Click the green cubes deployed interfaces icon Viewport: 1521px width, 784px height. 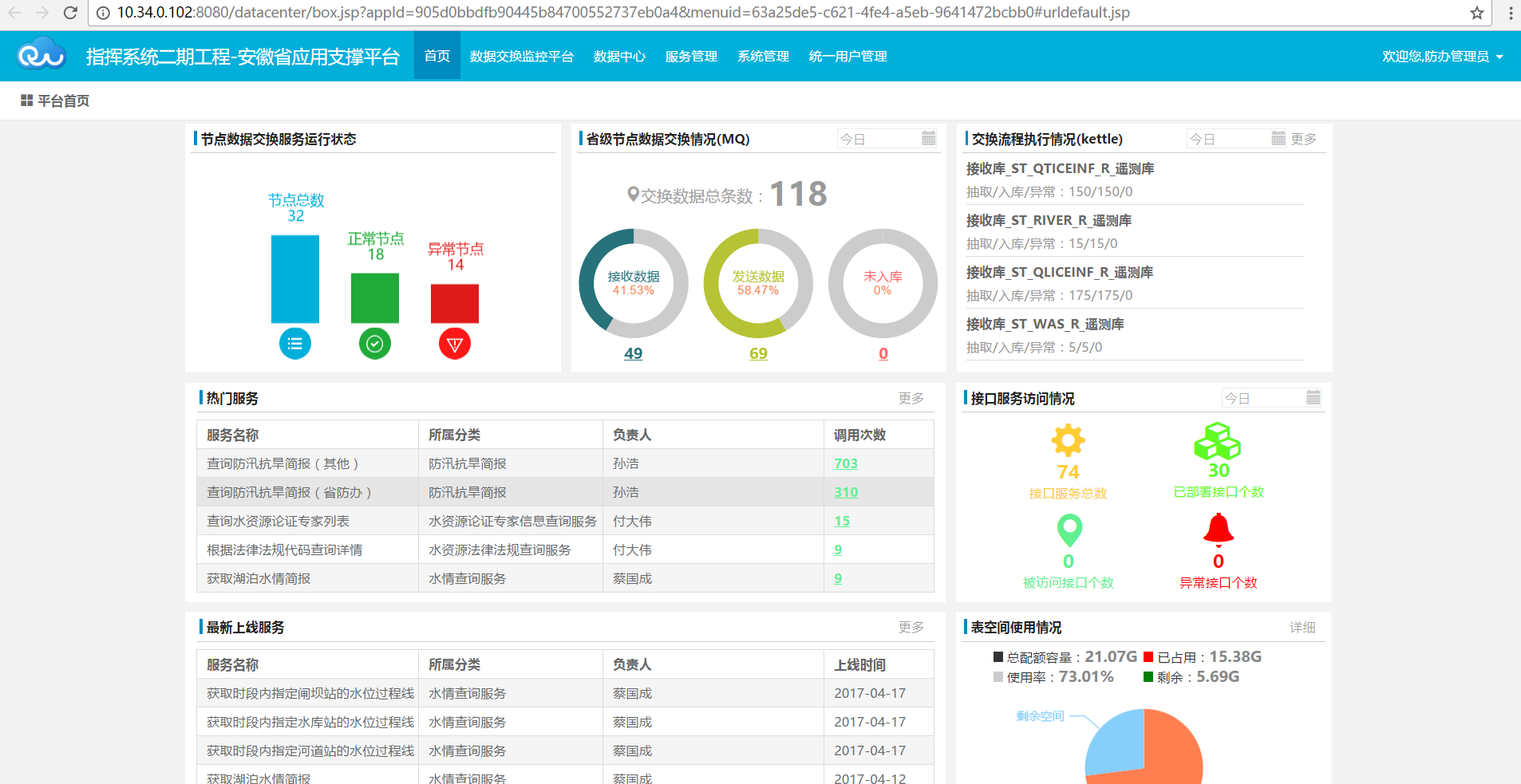(x=1217, y=441)
